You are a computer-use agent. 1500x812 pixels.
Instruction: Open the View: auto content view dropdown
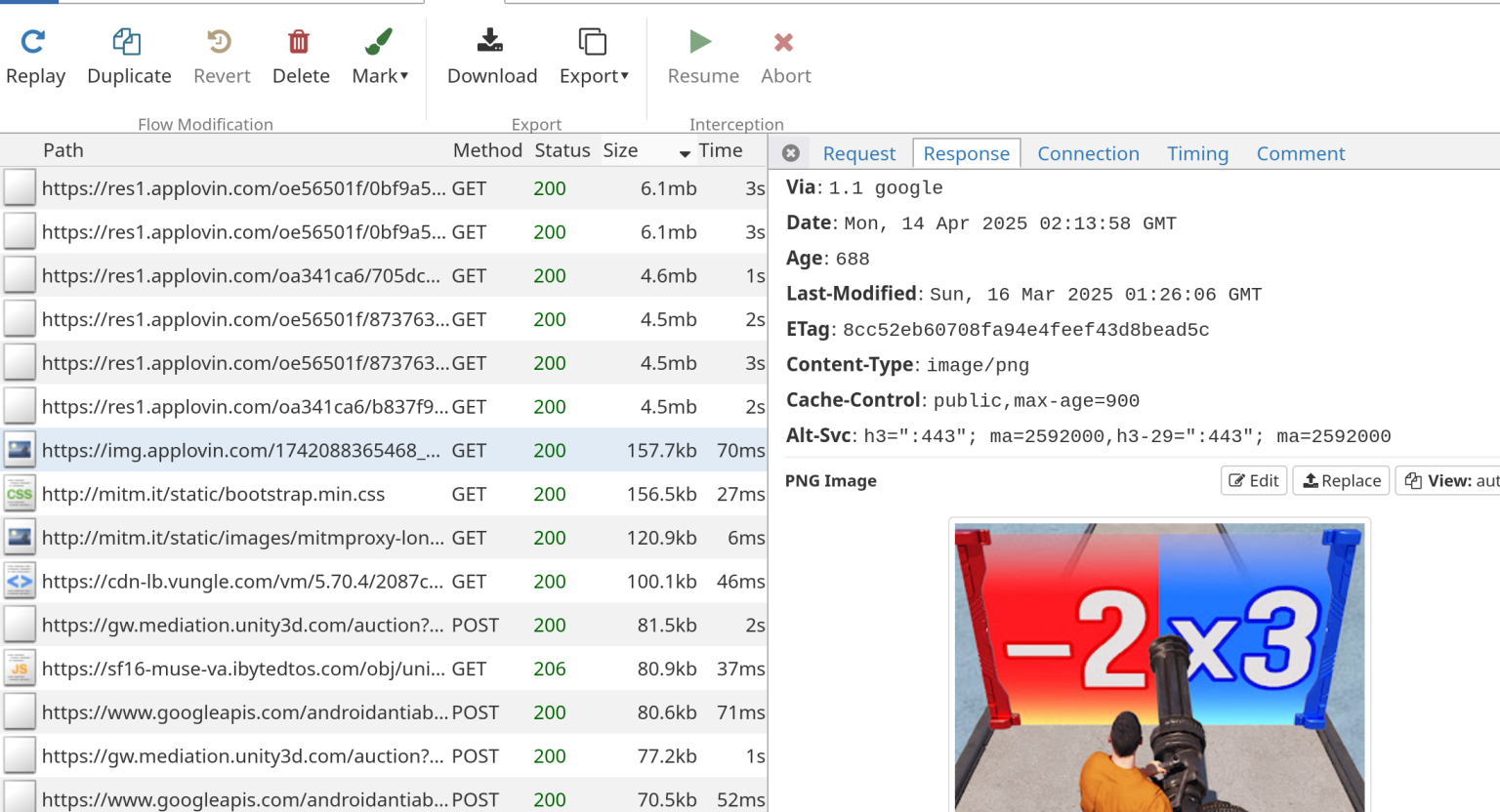[1449, 480]
